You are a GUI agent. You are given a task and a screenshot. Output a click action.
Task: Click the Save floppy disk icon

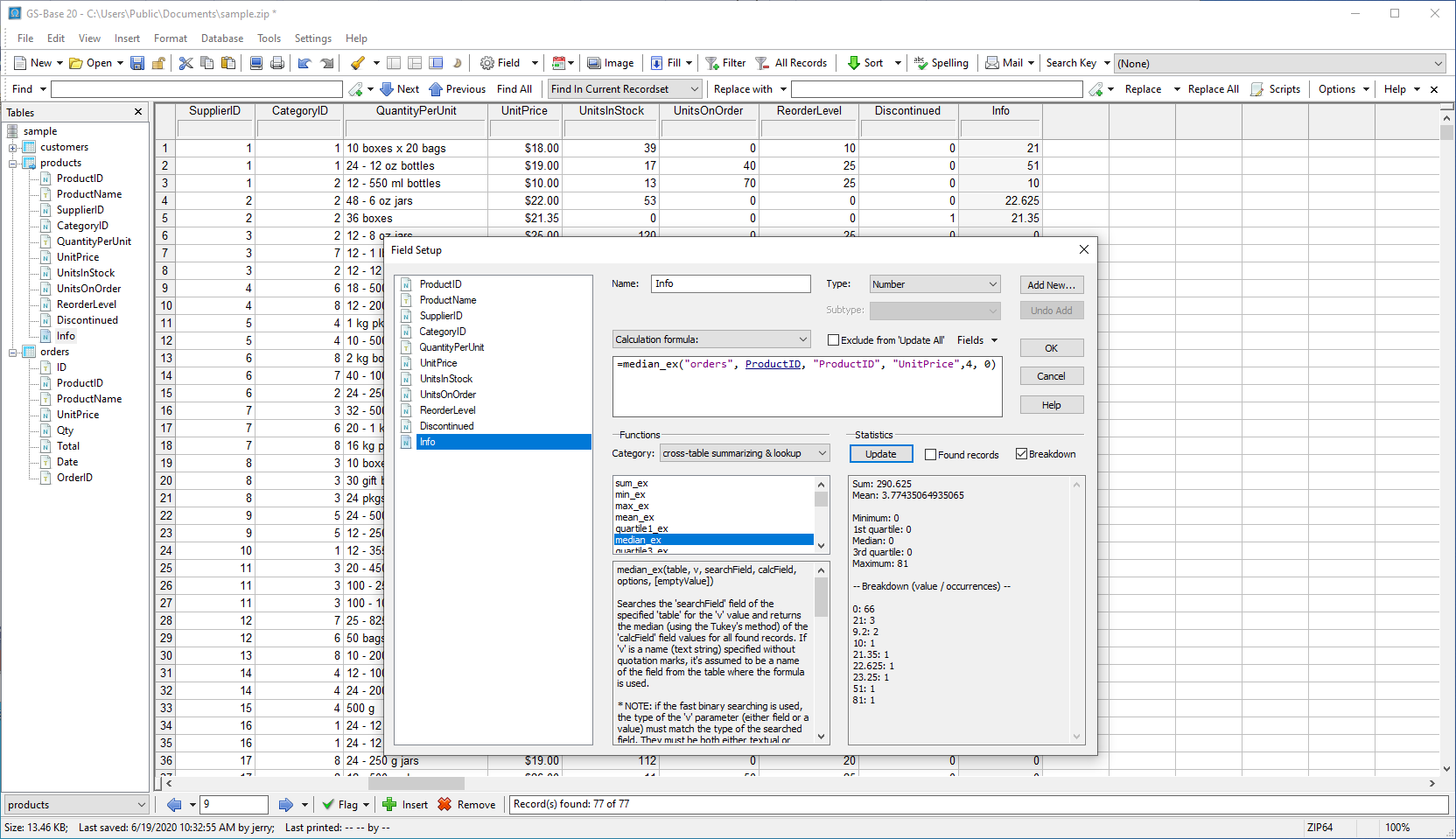(137, 63)
